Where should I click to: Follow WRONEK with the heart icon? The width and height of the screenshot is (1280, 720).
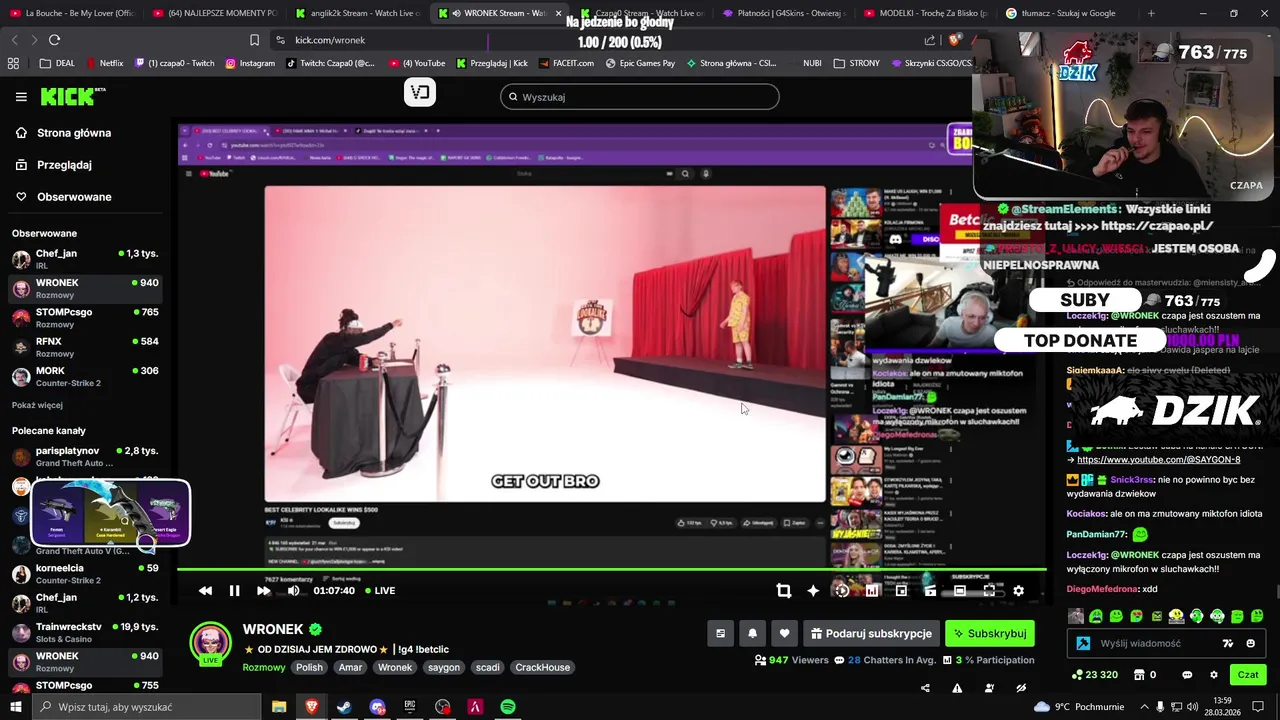(784, 634)
